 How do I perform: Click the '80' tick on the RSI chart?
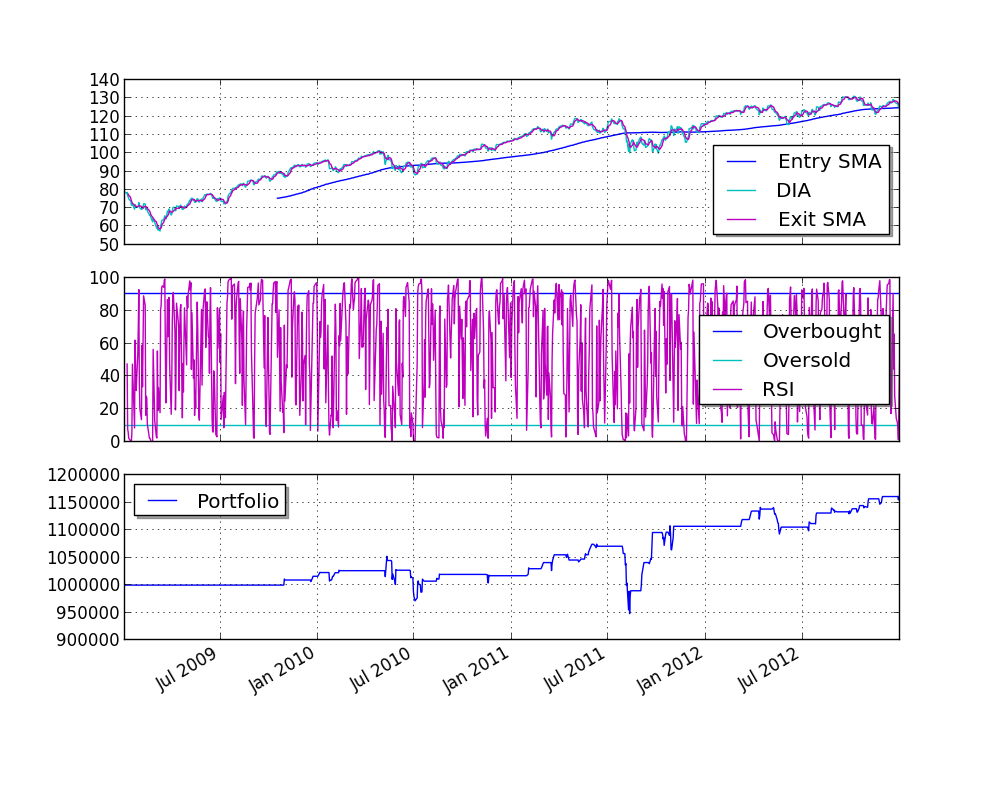(109, 311)
